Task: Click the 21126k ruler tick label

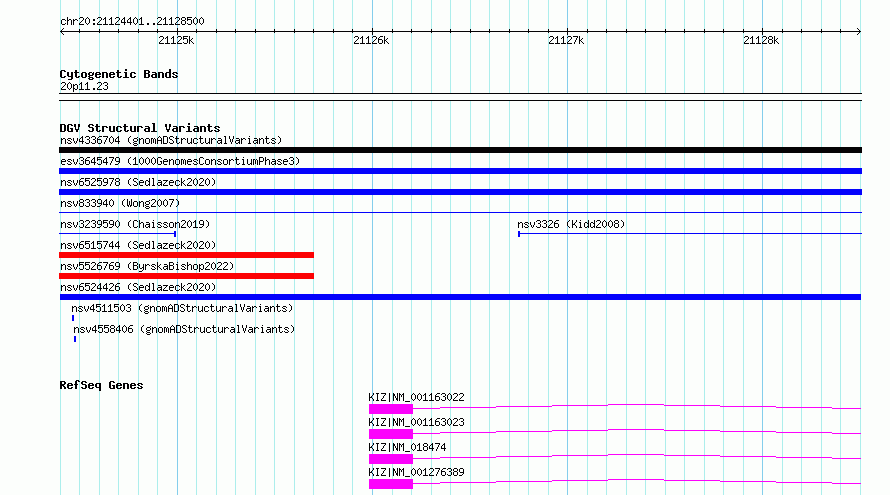Action: [371, 40]
